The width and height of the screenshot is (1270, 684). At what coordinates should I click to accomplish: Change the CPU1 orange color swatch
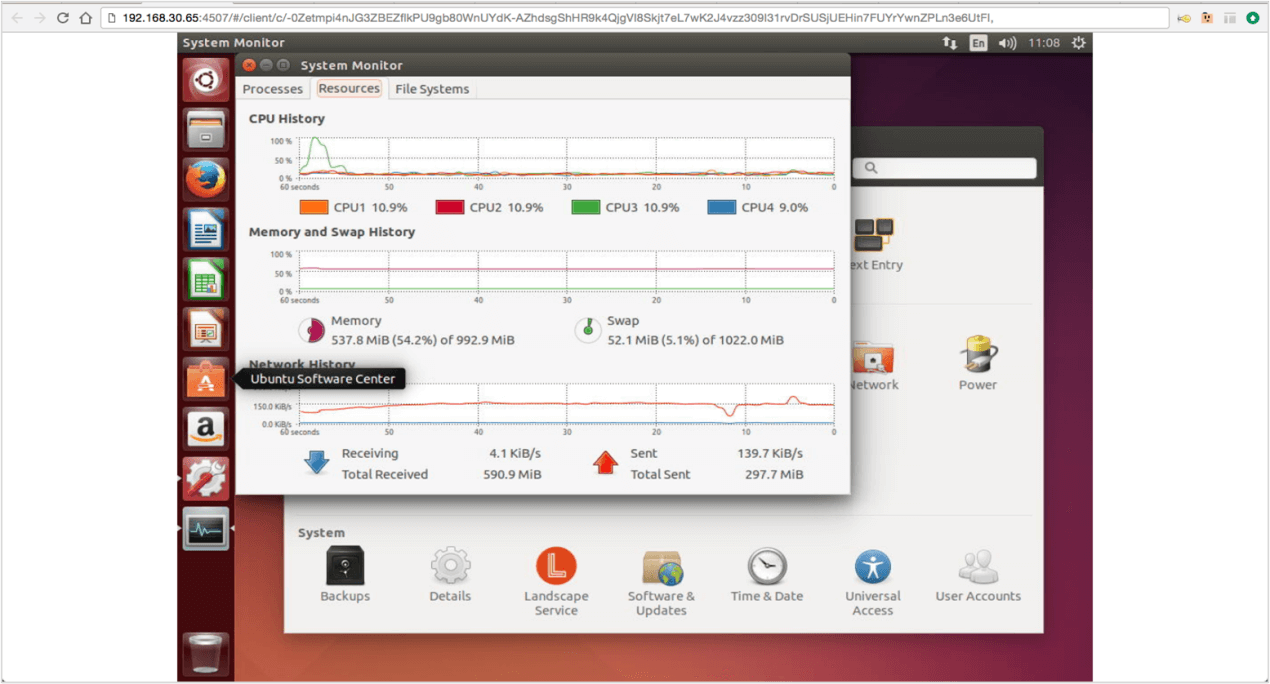(314, 208)
